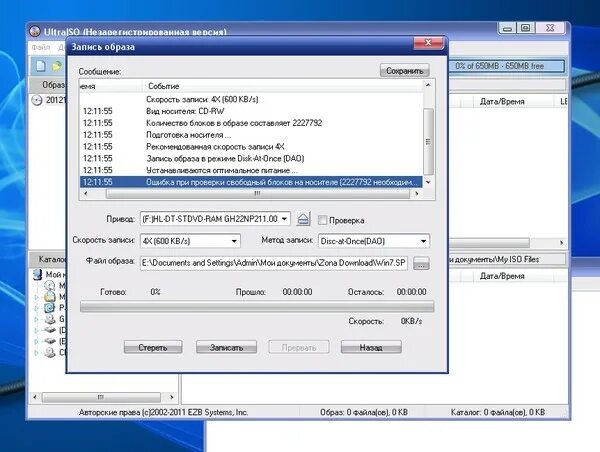Select log row Вид носителя: CD-RW

pos(251,111)
